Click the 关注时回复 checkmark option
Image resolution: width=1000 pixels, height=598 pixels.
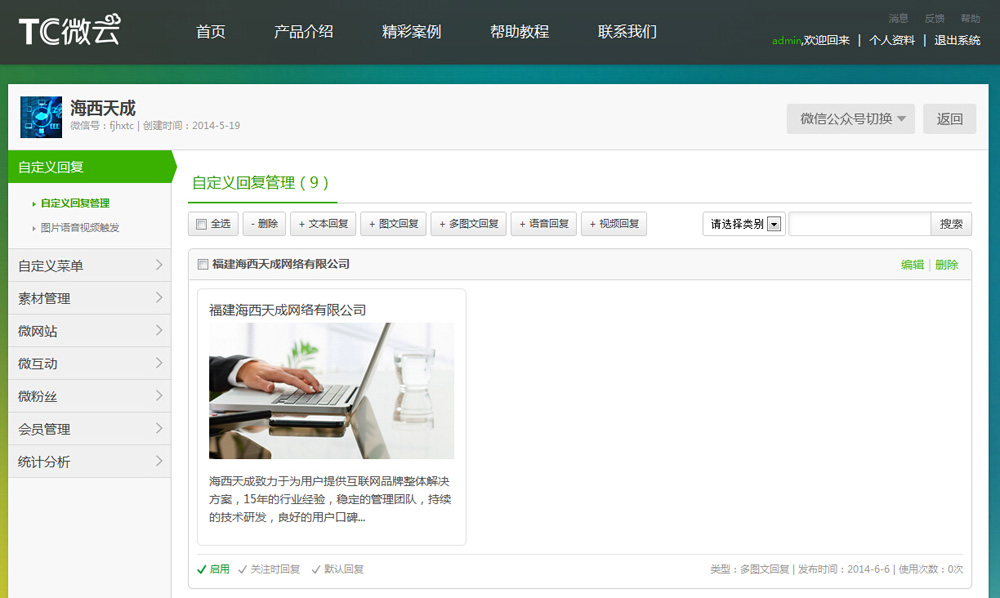tap(269, 569)
